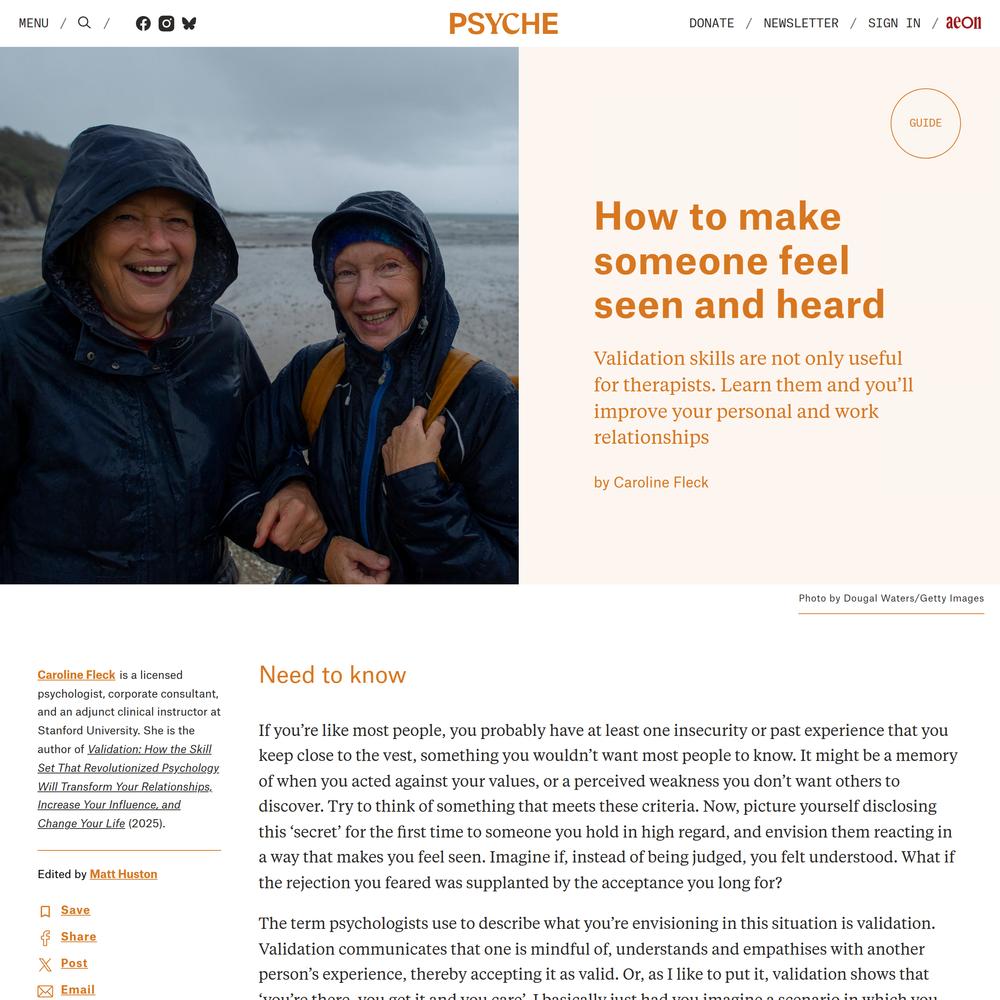Open Caroline Fleck bio link in sidebar
Viewport: 1000px width, 1000px height.
77,675
